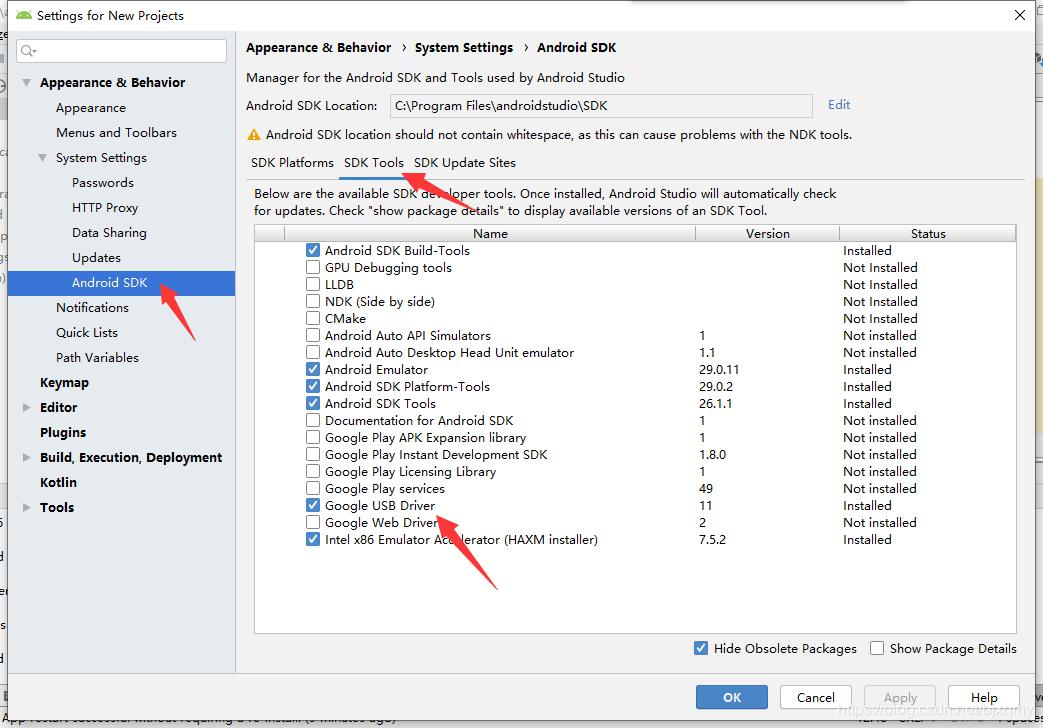Screen dimensions: 1043x728
Task: Uncheck Intel x86 Emulator Accelerator checkbox
Action: click(x=313, y=539)
